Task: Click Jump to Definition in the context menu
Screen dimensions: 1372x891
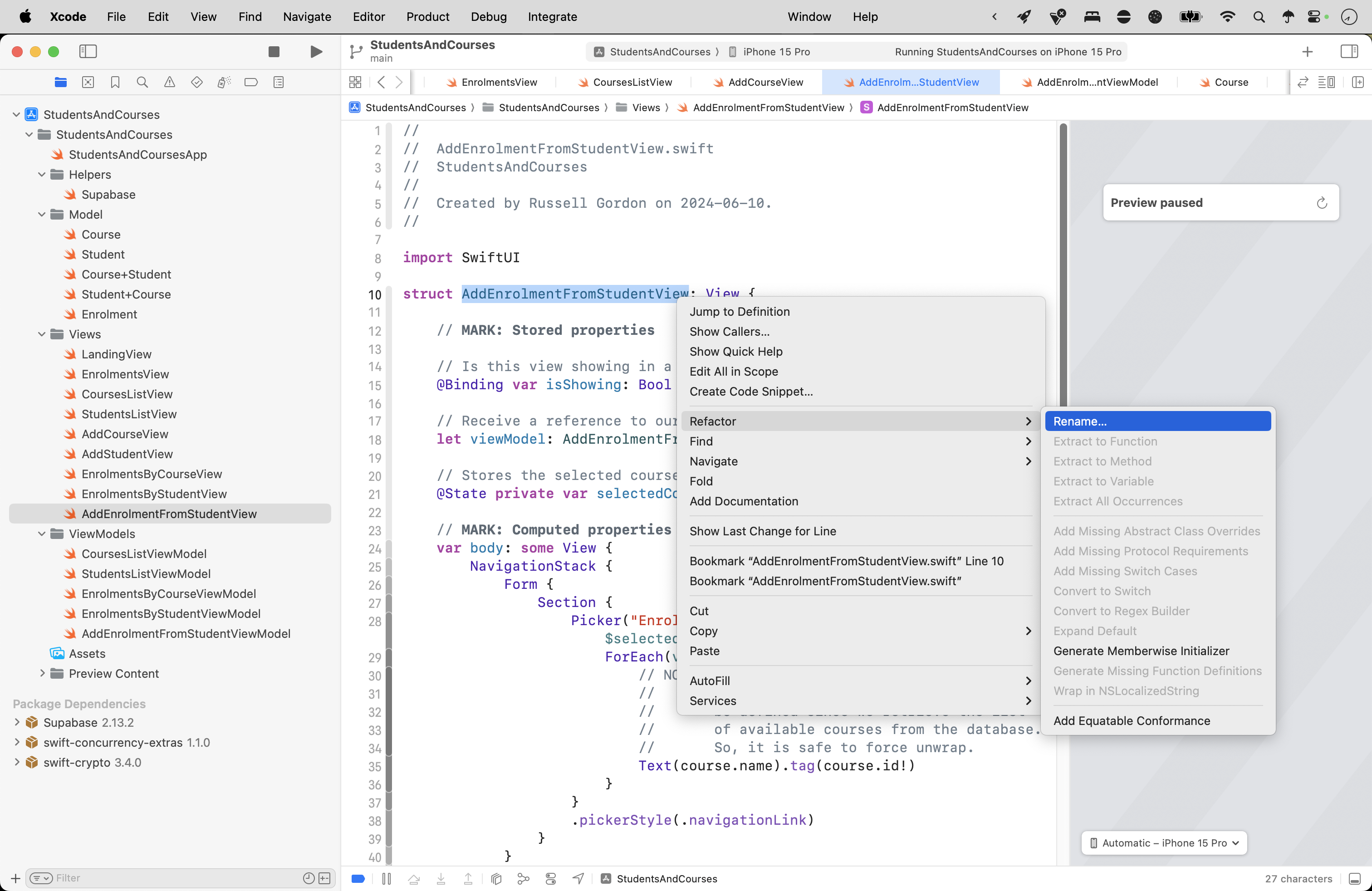Action: click(x=740, y=311)
